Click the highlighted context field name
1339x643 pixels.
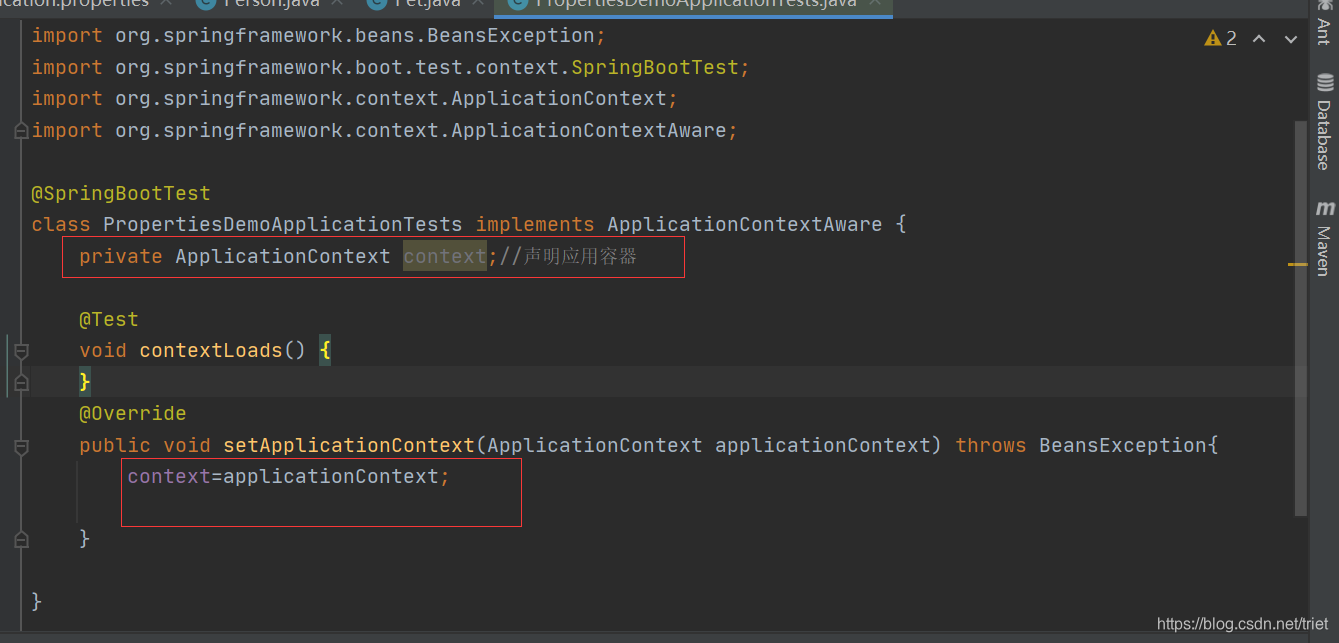pos(445,257)
